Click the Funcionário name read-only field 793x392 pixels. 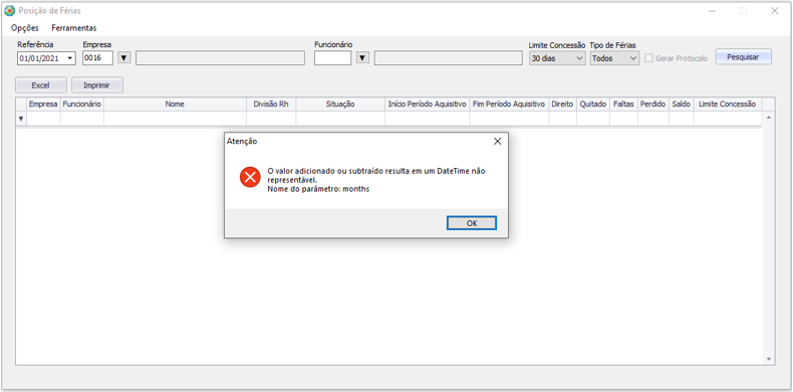(448, 58)
